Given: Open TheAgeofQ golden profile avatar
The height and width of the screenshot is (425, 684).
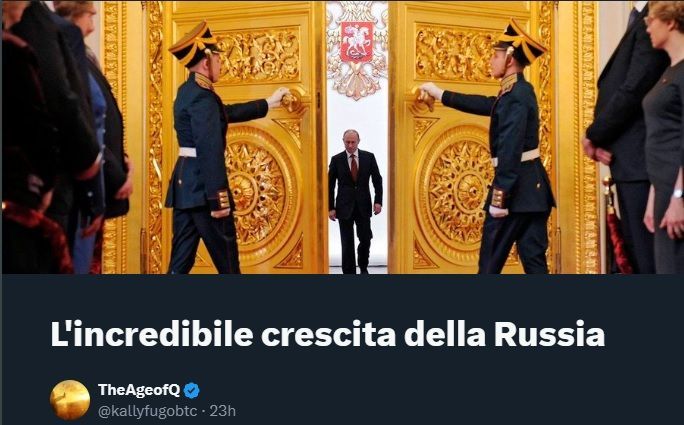Looking at the screenshot, I should click(70, 400).
